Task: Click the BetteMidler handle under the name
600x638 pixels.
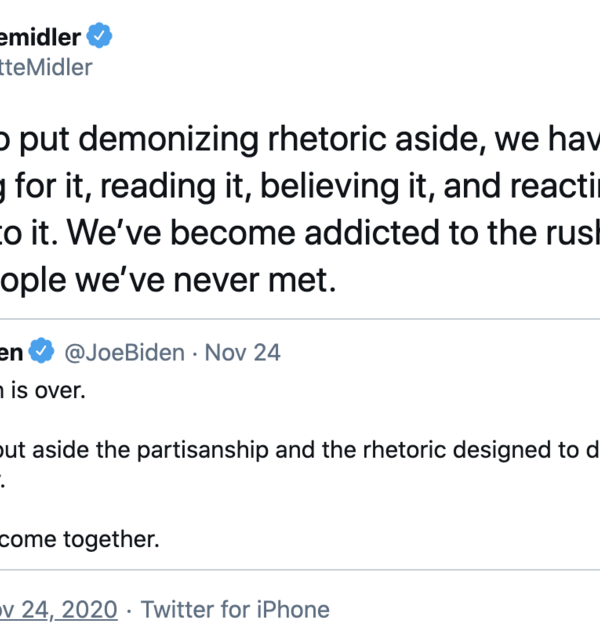Action: pos(45,67)
